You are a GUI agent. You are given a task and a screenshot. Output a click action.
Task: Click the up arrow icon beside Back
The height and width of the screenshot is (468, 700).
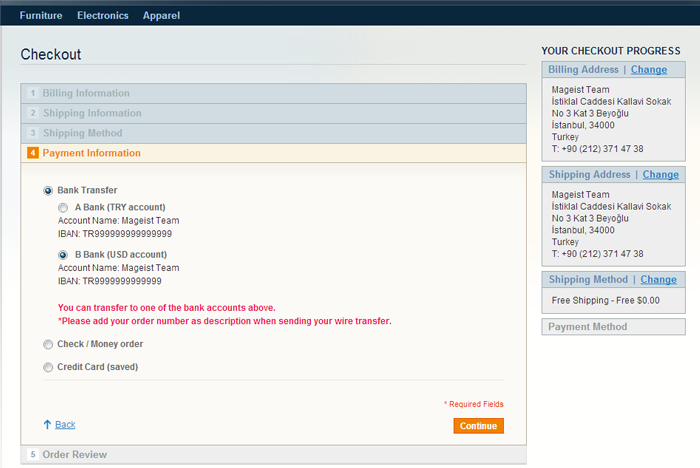coord(47,424)
